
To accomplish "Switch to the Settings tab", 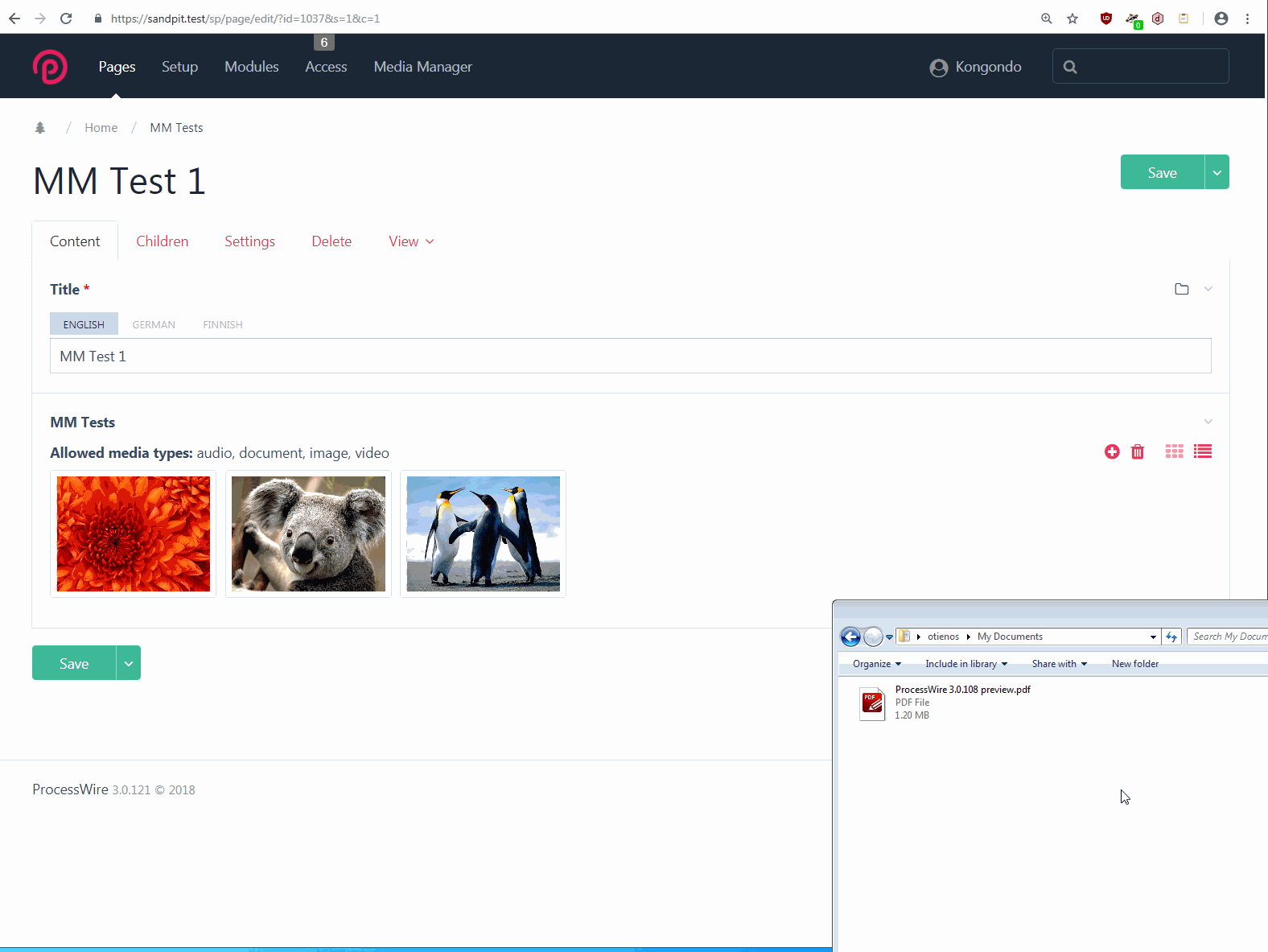I will click(249, 241).
